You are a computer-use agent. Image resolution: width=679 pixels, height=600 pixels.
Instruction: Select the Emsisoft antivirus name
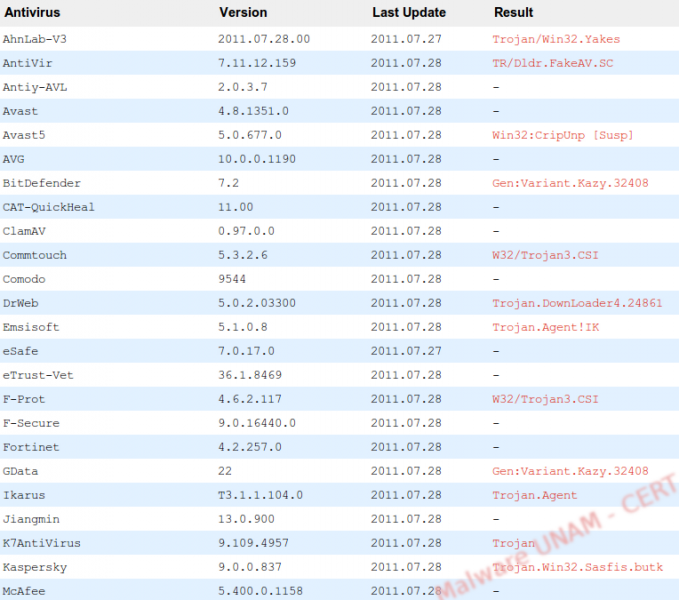(x=31, y=327)
